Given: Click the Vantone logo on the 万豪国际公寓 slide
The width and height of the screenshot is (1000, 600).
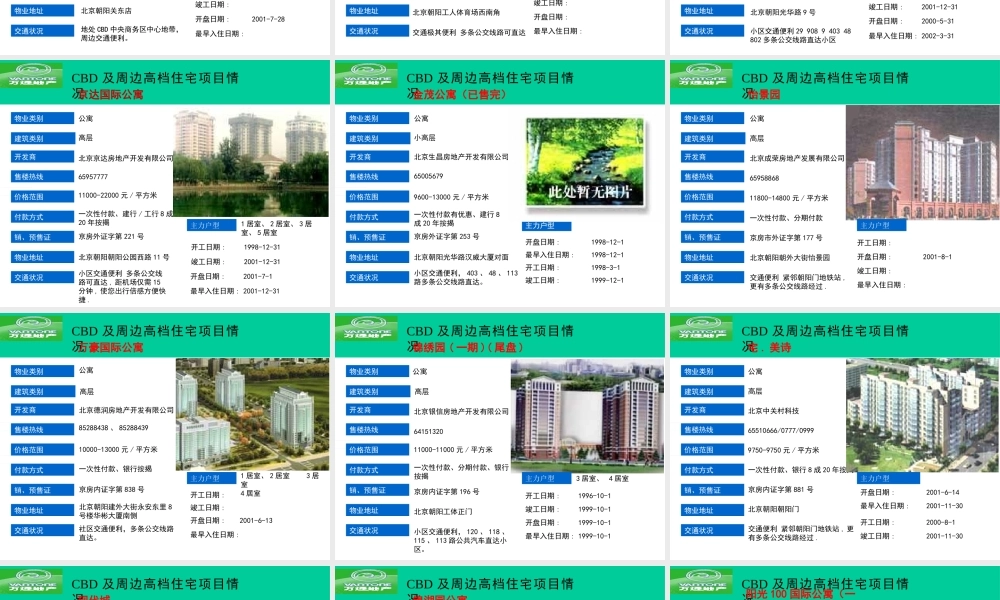Looking at the screenshot, I should point(32,331).
